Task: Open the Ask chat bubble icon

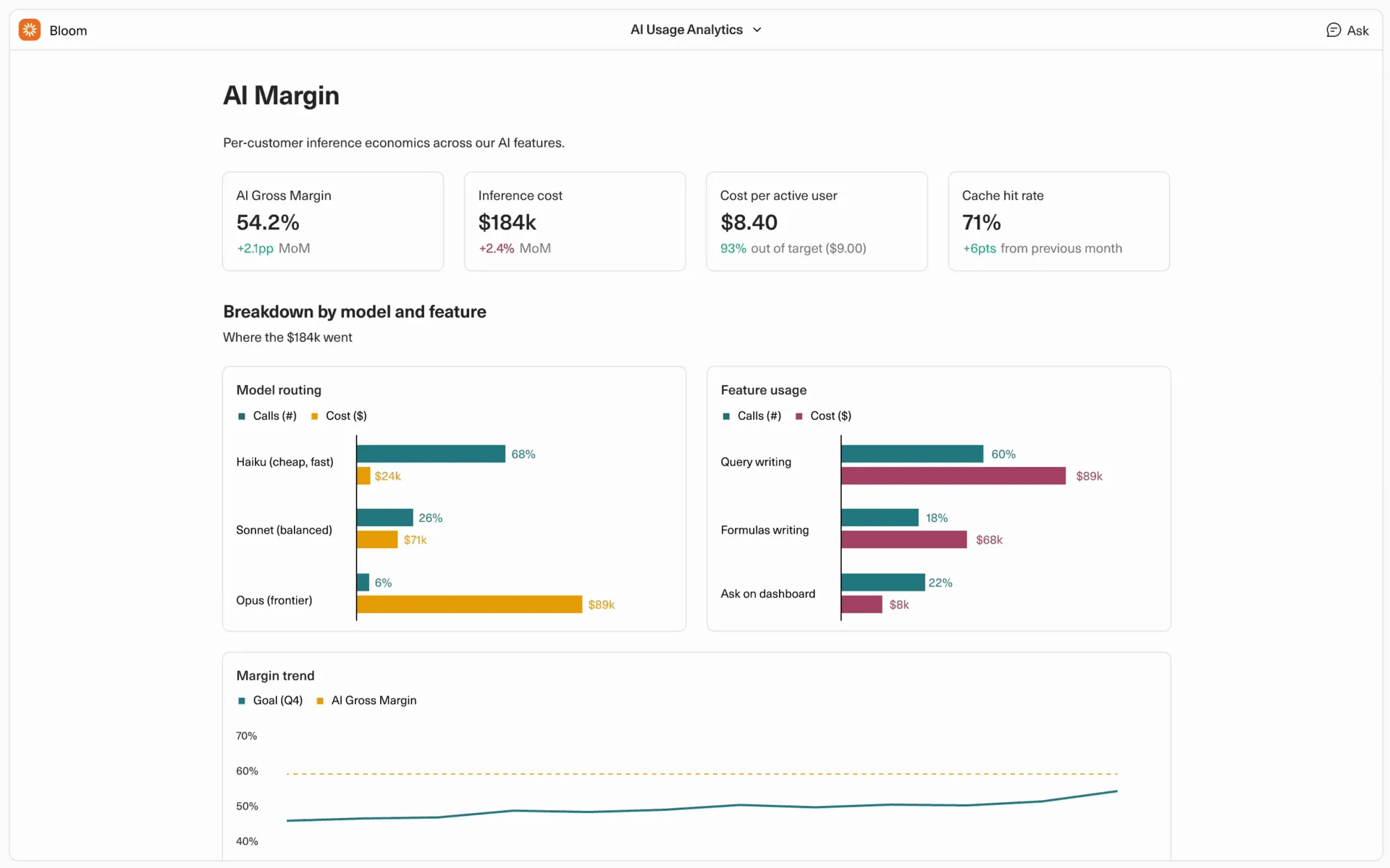Action: [1333, 30]
